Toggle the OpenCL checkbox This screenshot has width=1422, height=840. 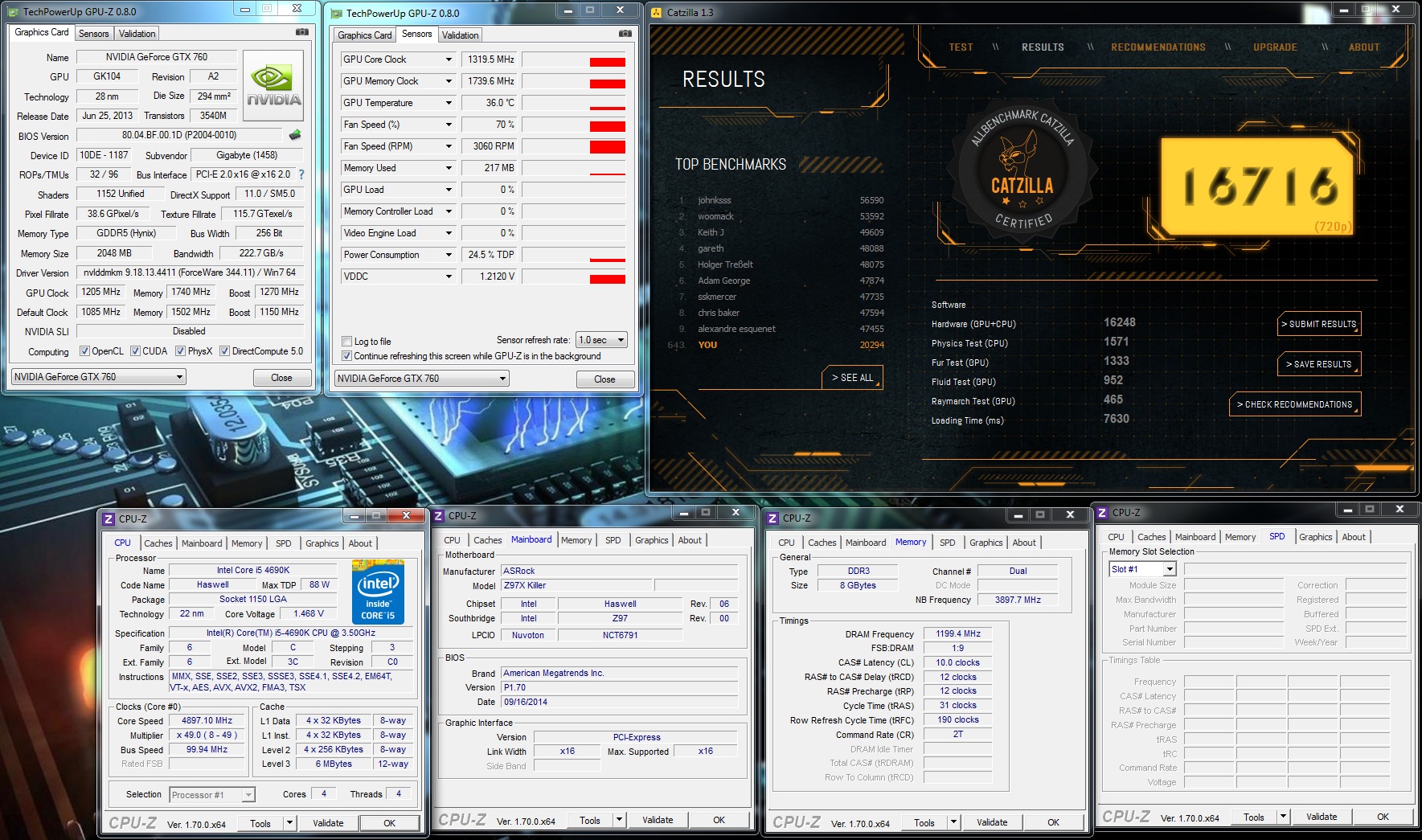pos(84,351)
